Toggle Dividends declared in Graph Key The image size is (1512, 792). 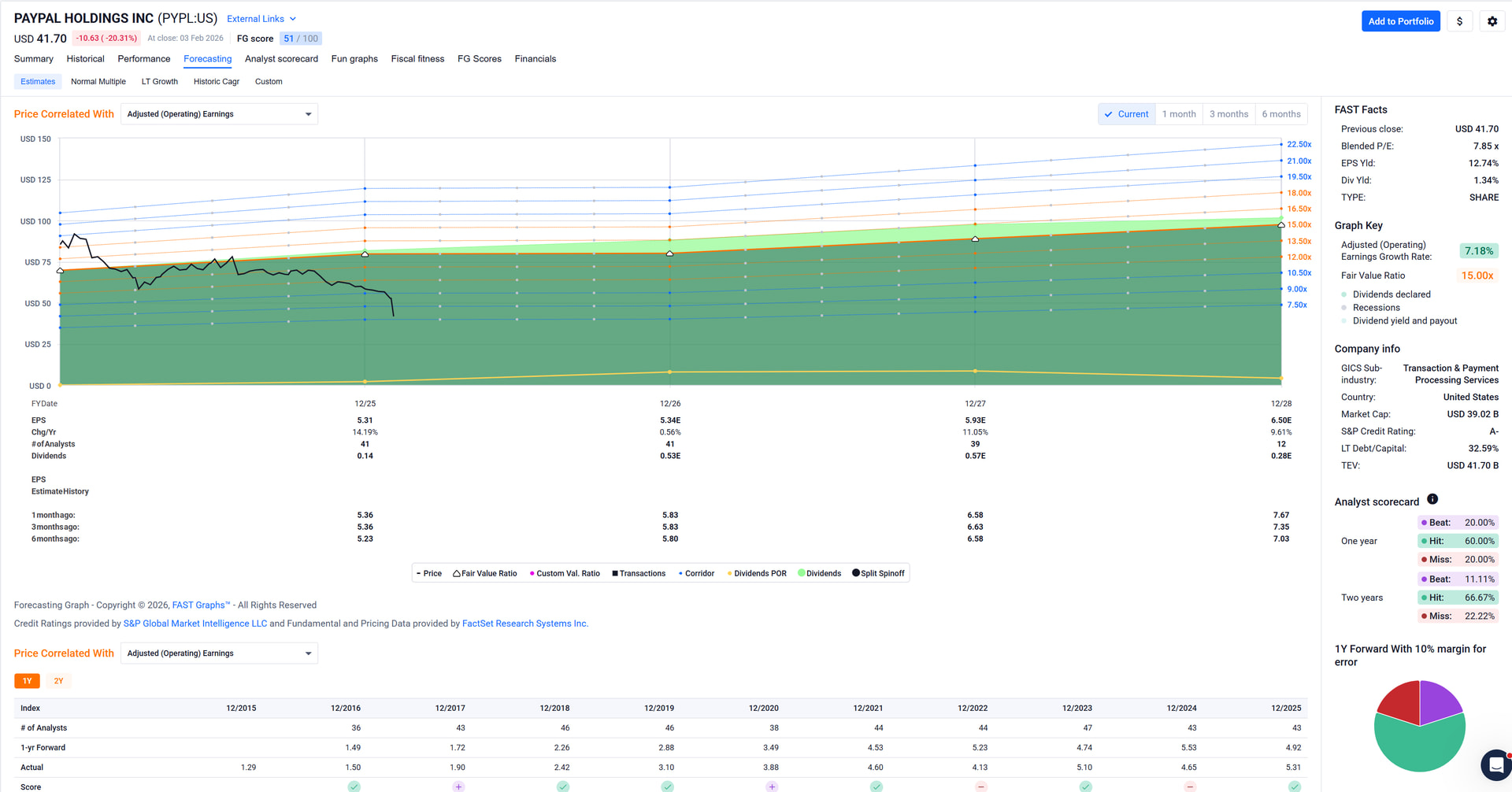pos(1391,294)
